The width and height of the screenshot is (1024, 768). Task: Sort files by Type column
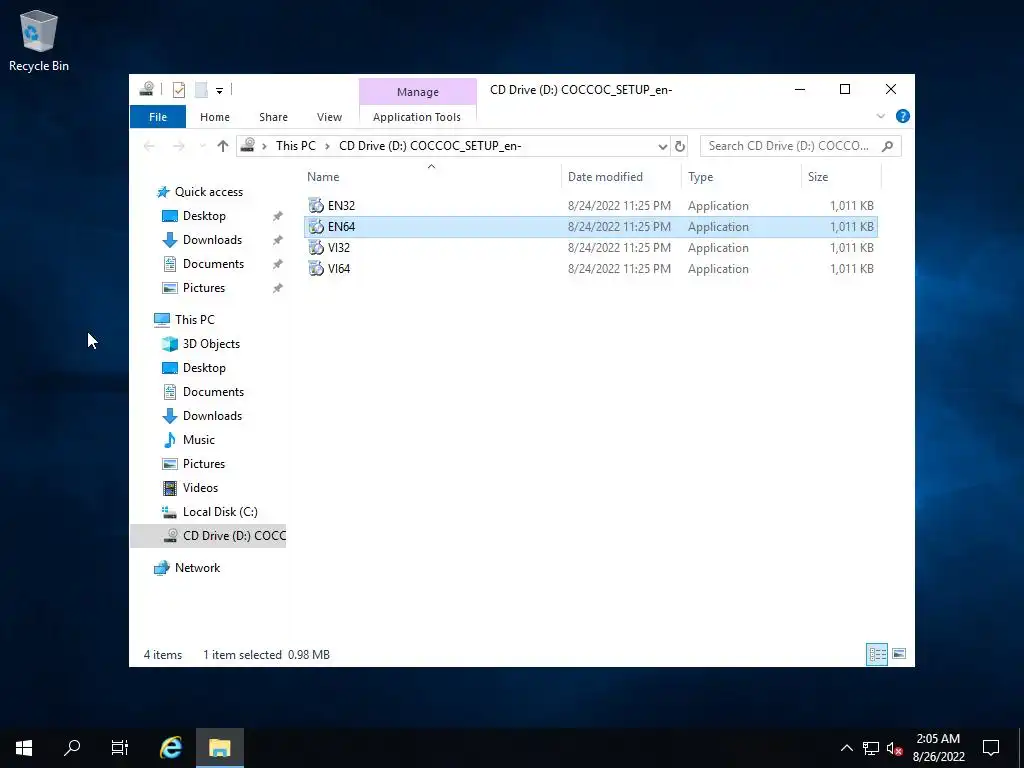coord(741,177)
